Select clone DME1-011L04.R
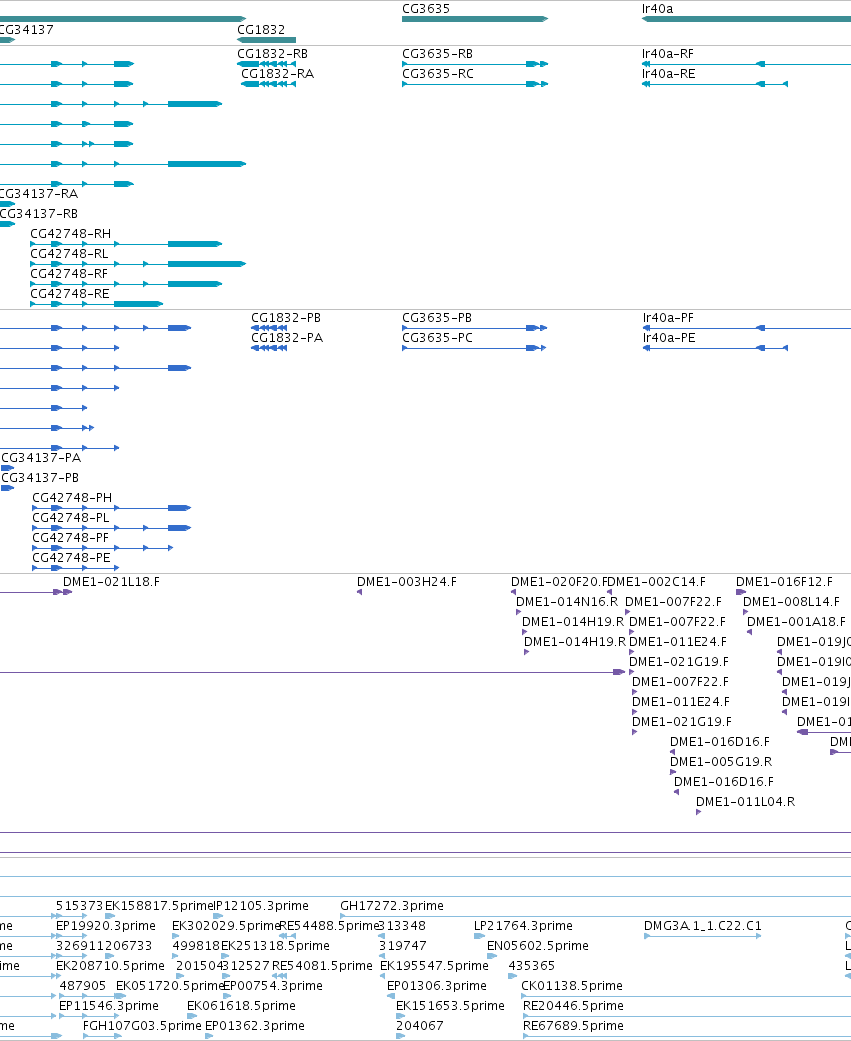The height and width of the screenshot is (1041, 851). [x=745, y=801]
